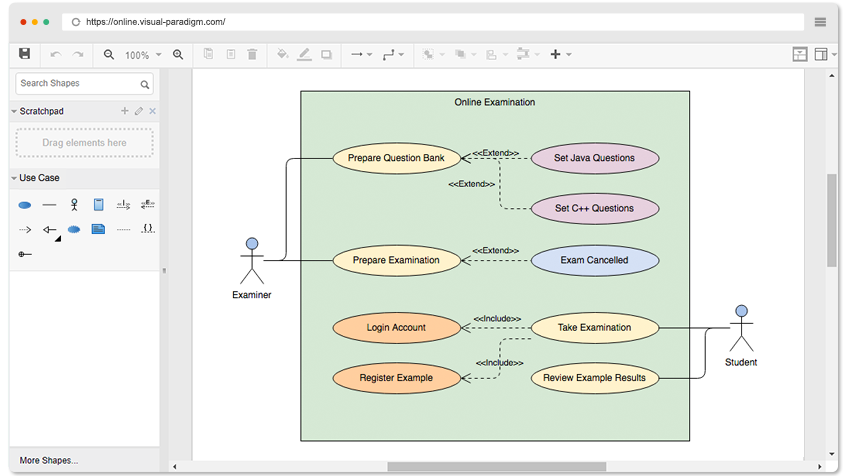This screenshot has height=476, width=848.
Task: Select the Set C++ Questions use case
Action: [595, 208]
